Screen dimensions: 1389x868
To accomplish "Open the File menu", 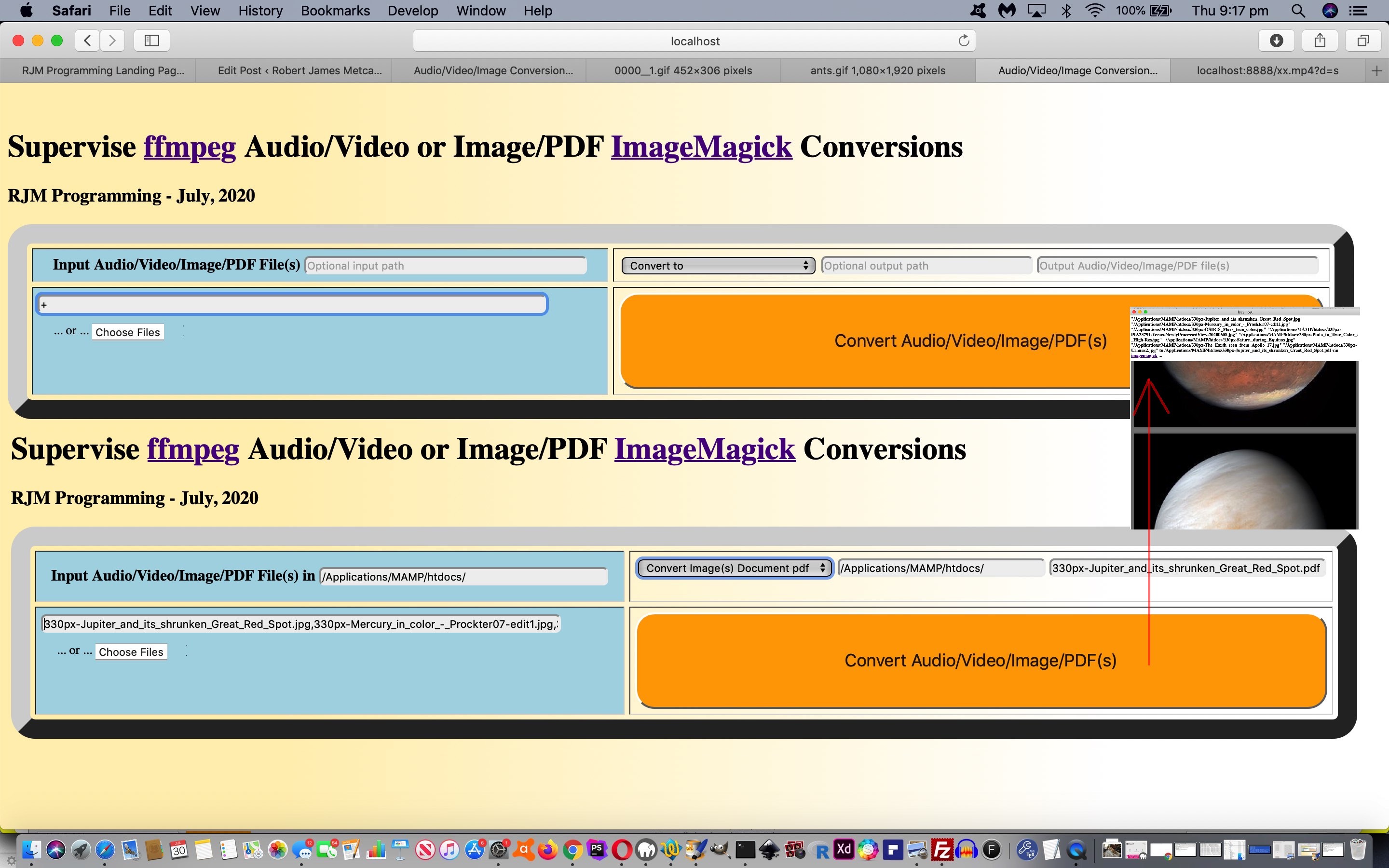I will coord(120,10).
